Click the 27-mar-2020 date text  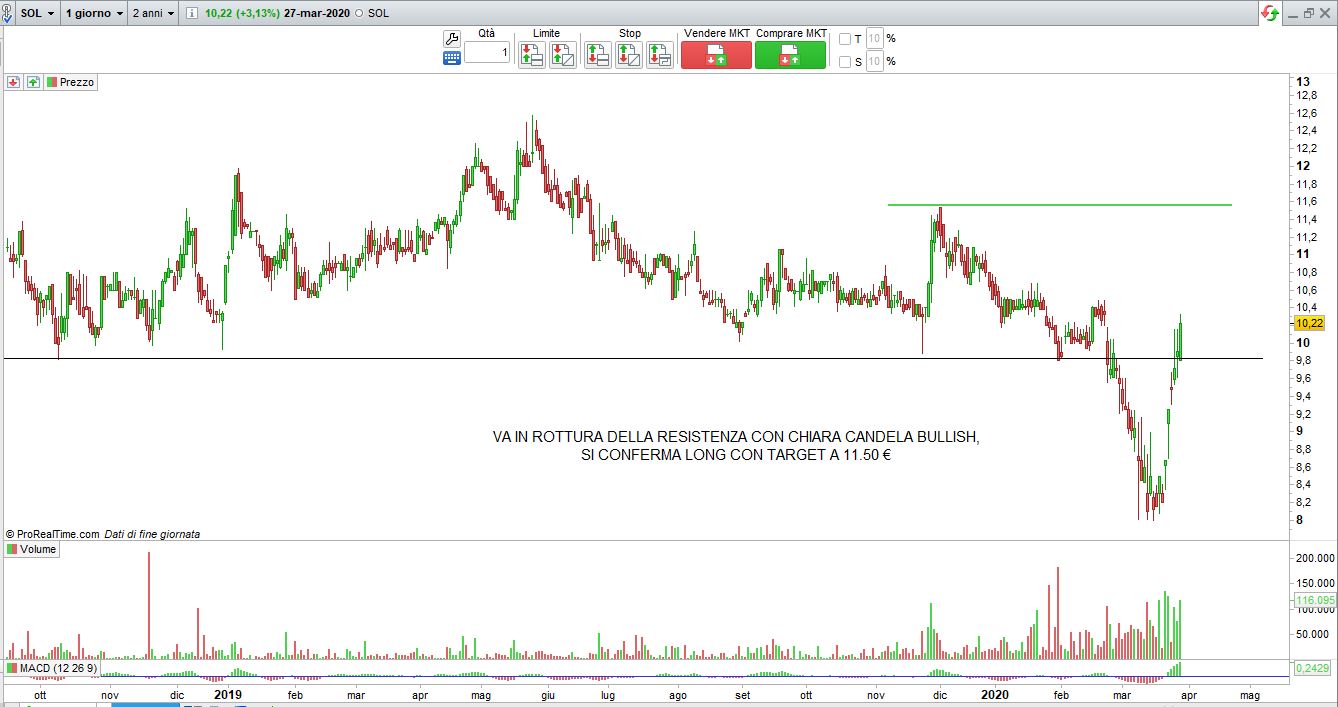pyautogui.click(x=317, y=13)
